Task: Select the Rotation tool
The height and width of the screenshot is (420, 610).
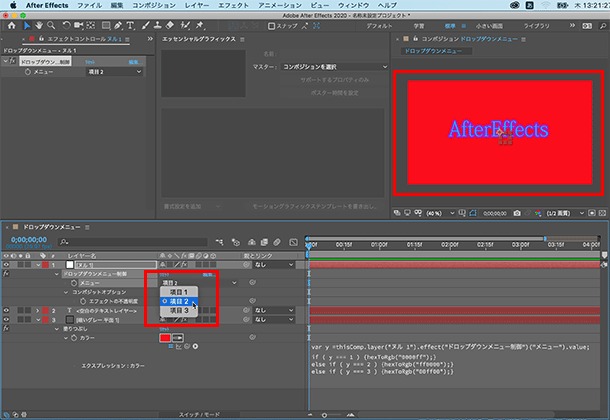Action: [x=67, y=26]
